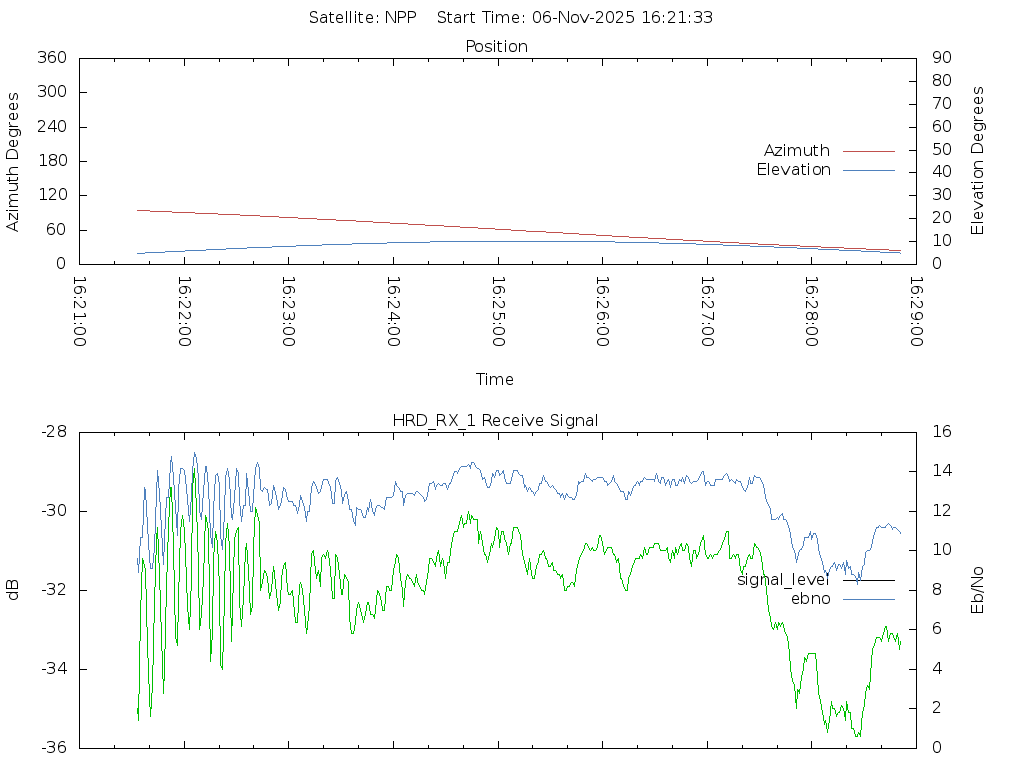
Task: Click the Satellite NPP start time header
Action: click(x=511, y=17)
